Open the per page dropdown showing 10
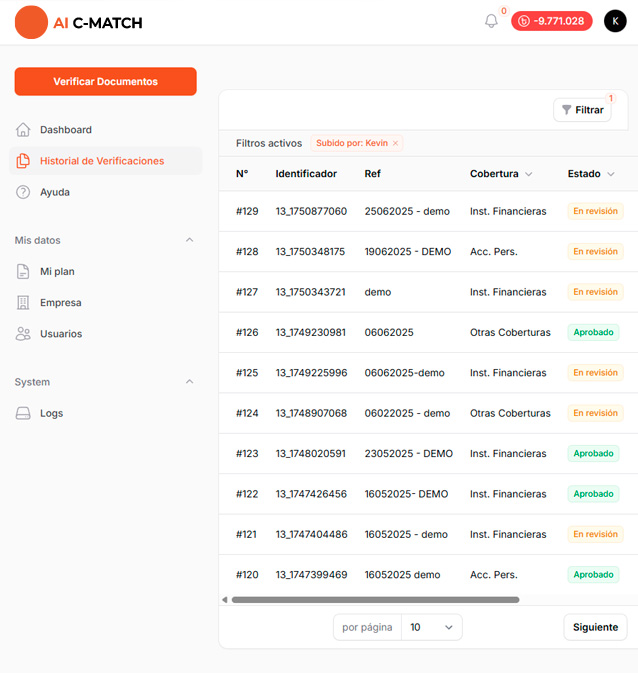 [x=431, y=627]
